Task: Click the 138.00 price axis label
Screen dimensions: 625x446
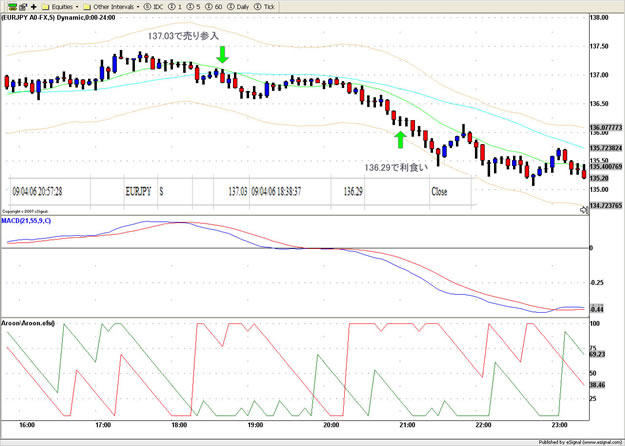Action: click(599, 18)
